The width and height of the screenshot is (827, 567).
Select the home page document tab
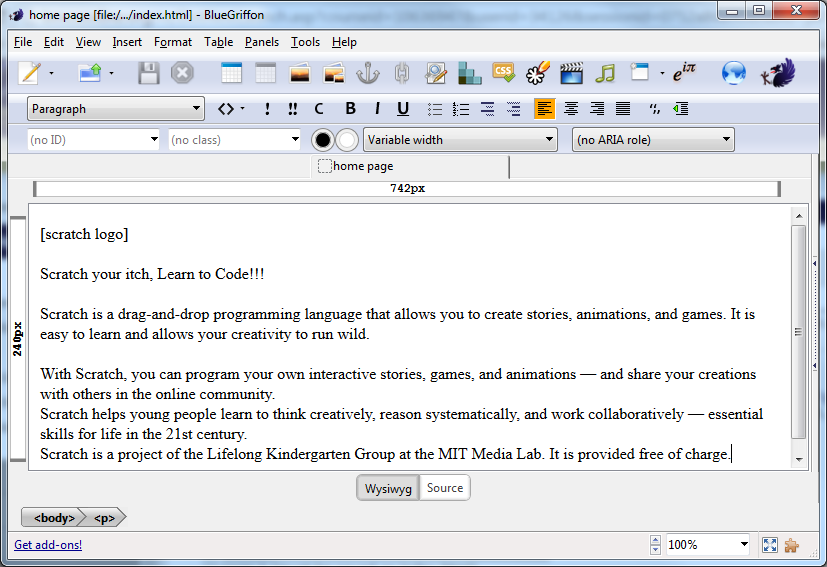410,167
